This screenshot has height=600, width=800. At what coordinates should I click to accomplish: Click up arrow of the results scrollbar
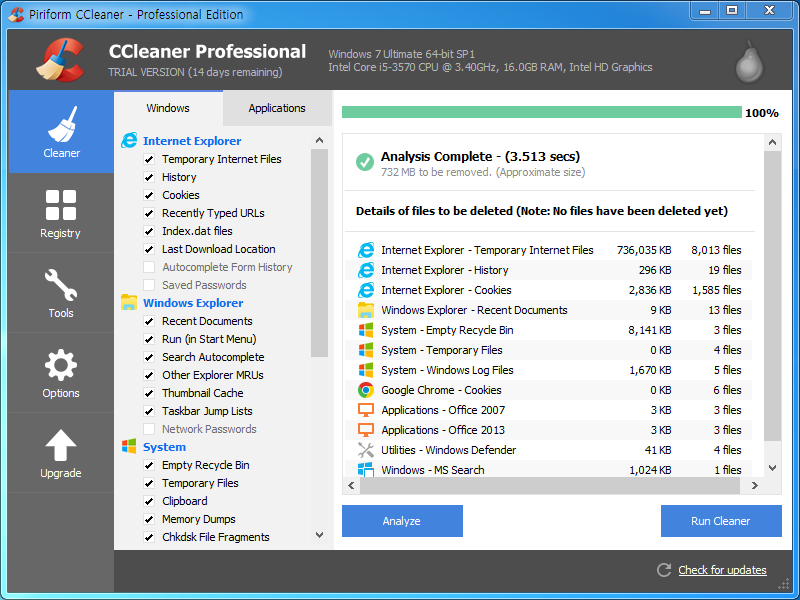click(x=772, y=142)
